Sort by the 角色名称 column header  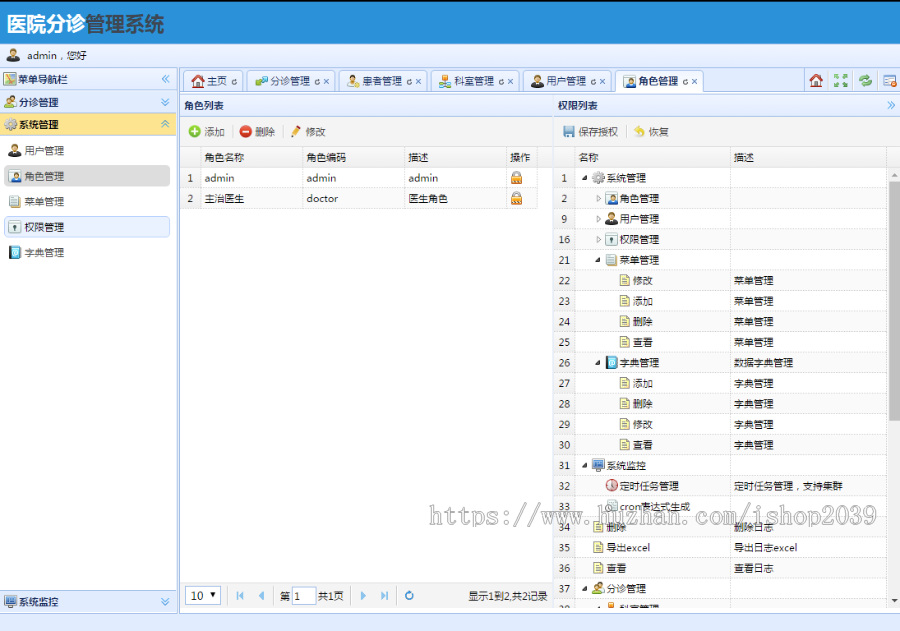tap(251, 157)
